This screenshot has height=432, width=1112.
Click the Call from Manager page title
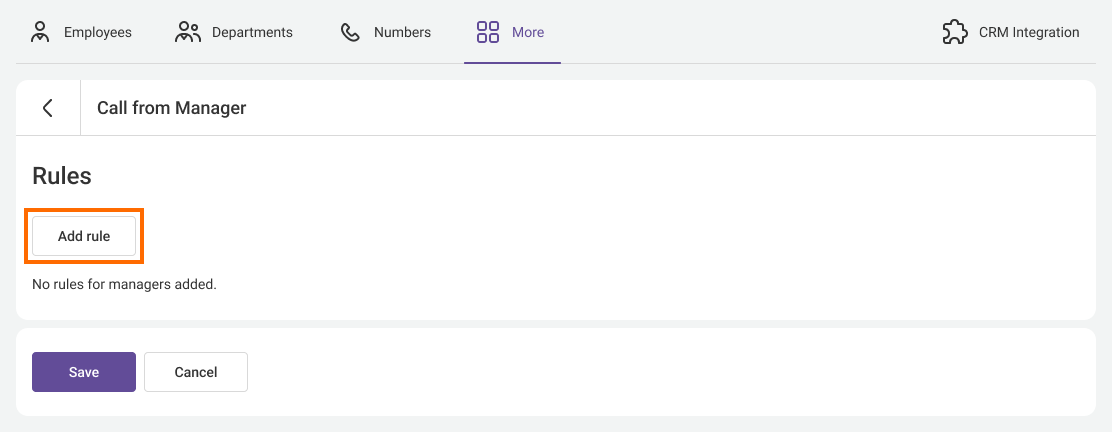tap(171, 108)
